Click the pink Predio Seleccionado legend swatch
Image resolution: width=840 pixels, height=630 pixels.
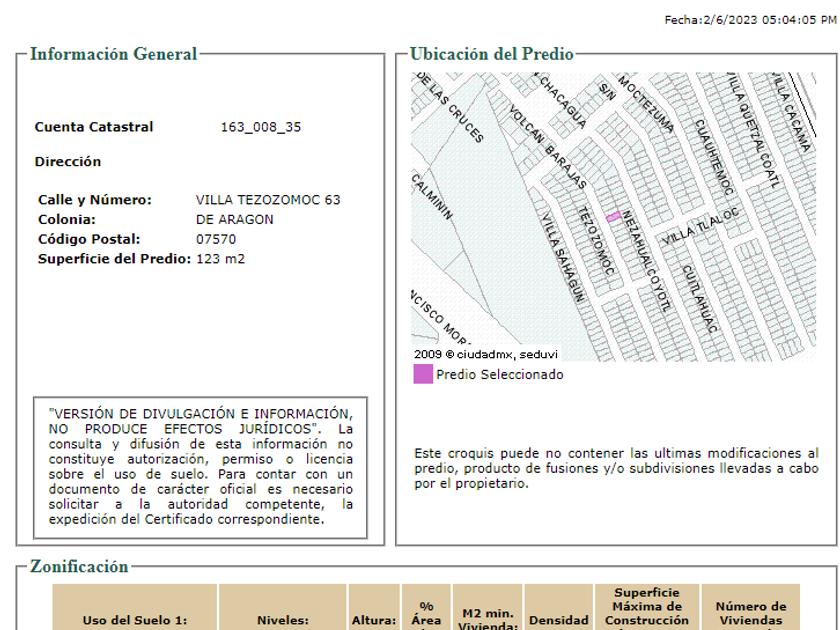point(423,375)
